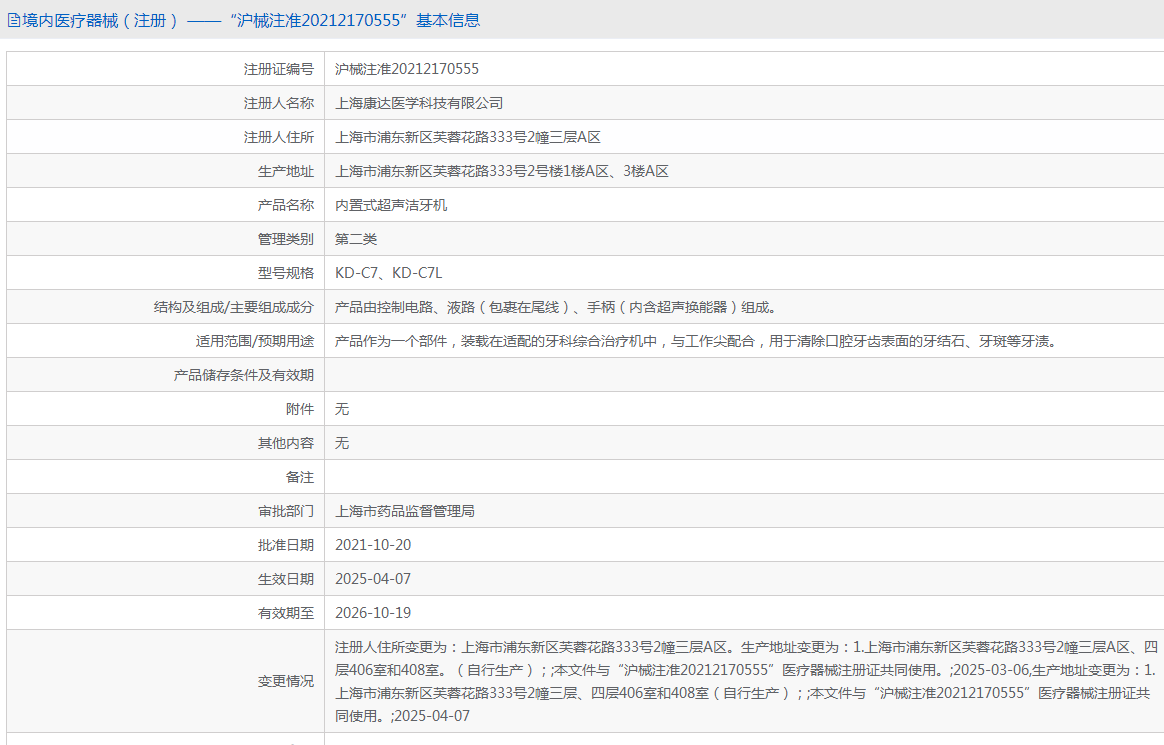Select the 无 value in the 其他内容 row

(341, 444)
